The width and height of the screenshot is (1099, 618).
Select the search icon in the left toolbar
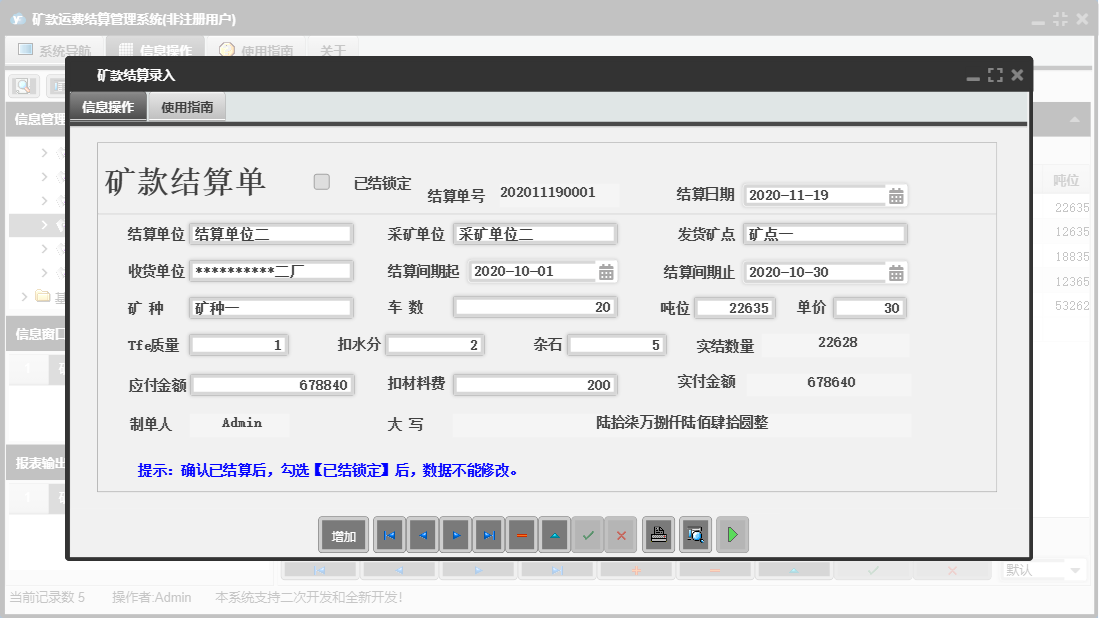[x=22, y=86]
